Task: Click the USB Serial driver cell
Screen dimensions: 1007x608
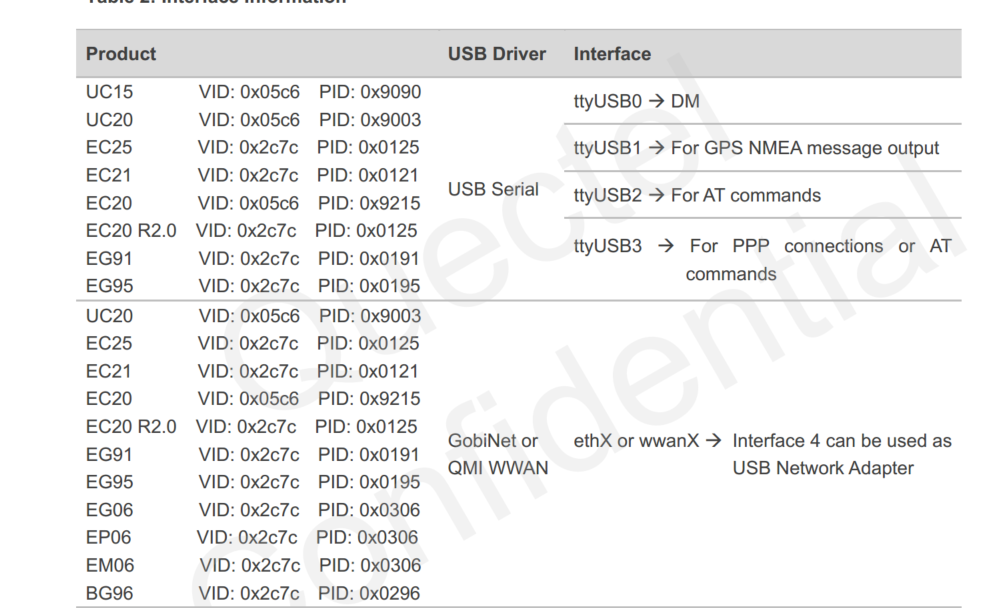Action: [493, 189]
